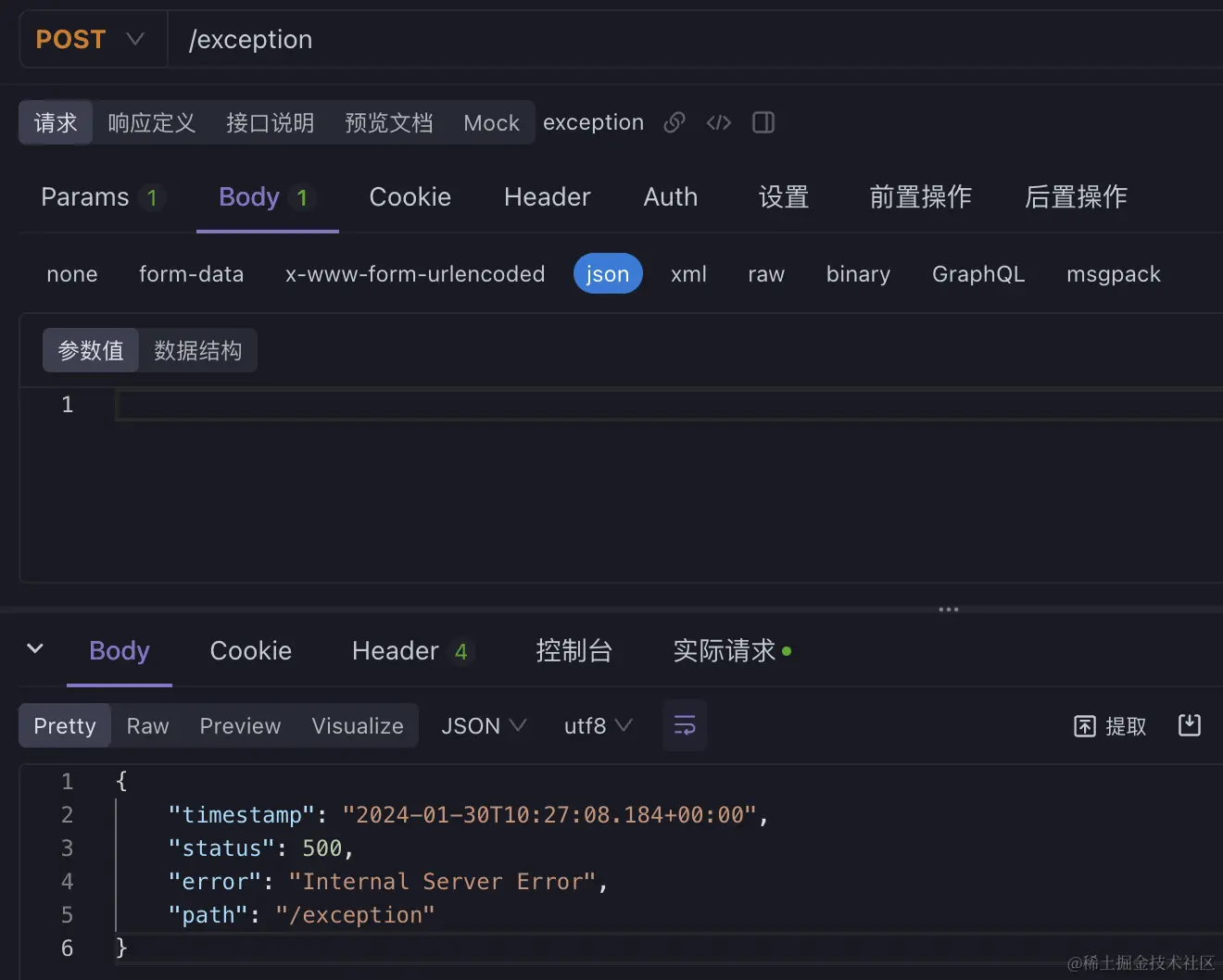Click the generate code icon
Viewport: 1223px width, 980px height.
pyautogui.click(x=719, y=122)
